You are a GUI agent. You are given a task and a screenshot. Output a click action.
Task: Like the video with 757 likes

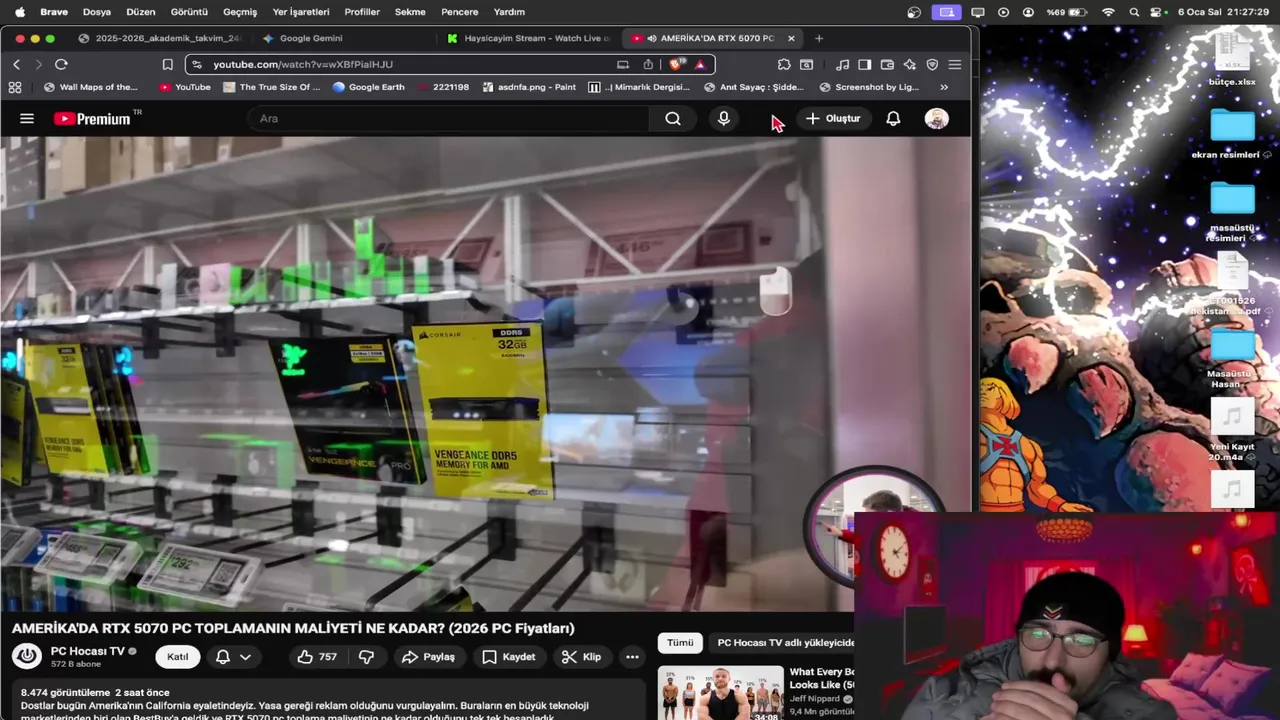click(316, 657)
